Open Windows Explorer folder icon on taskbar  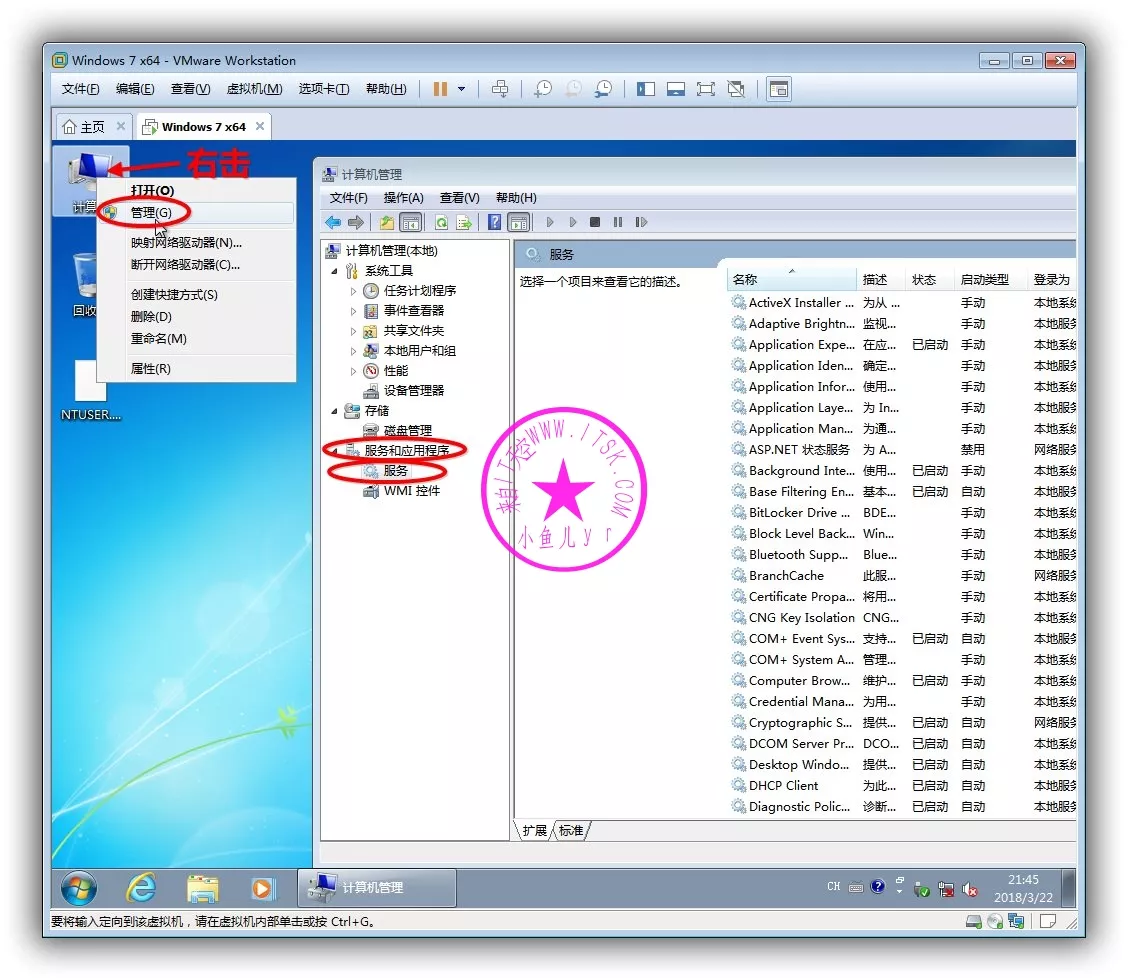202,888
